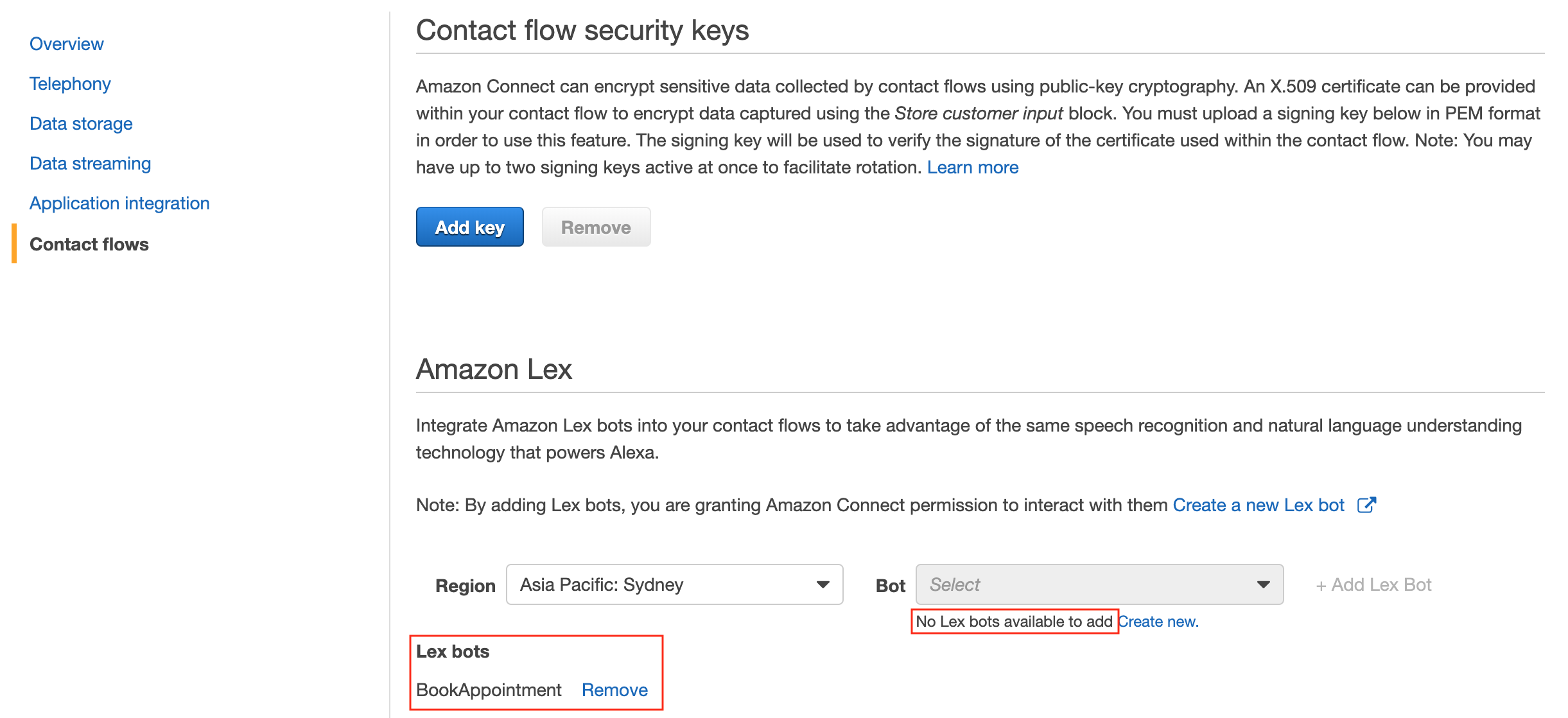Click the + Add Lex Bot control
Screen dimensions: 1568x718
[x=1373, y=584]
